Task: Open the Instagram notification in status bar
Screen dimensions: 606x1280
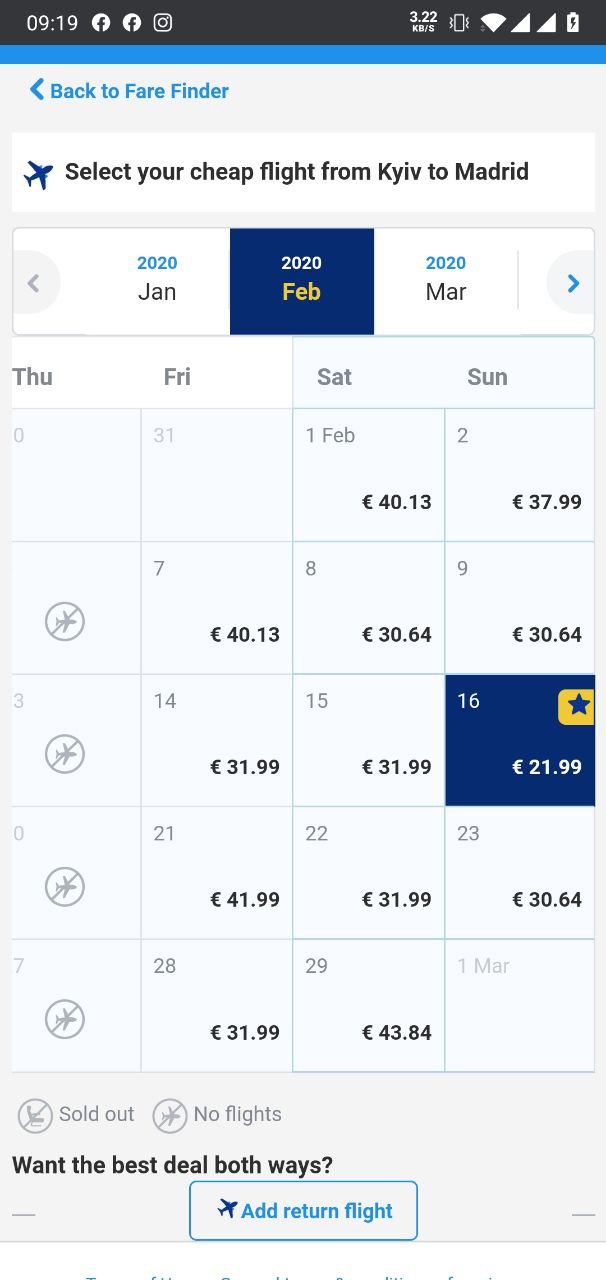Action: coord(163,22)
